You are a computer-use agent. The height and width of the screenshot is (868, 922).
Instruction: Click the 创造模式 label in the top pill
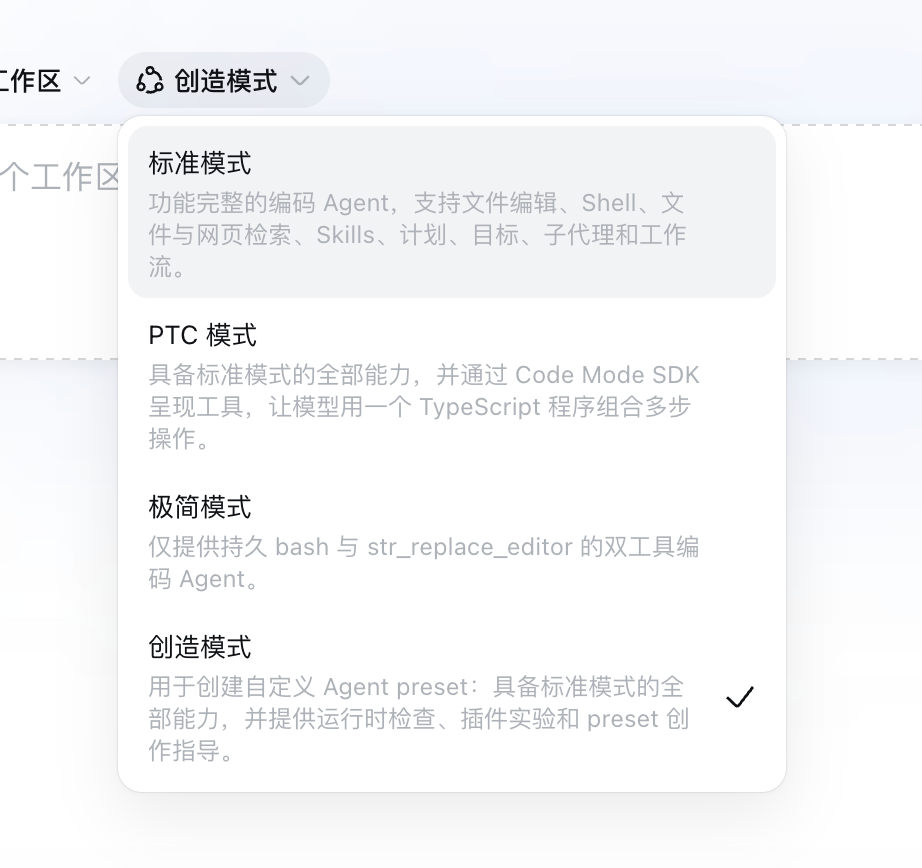(x=225, y=81)
